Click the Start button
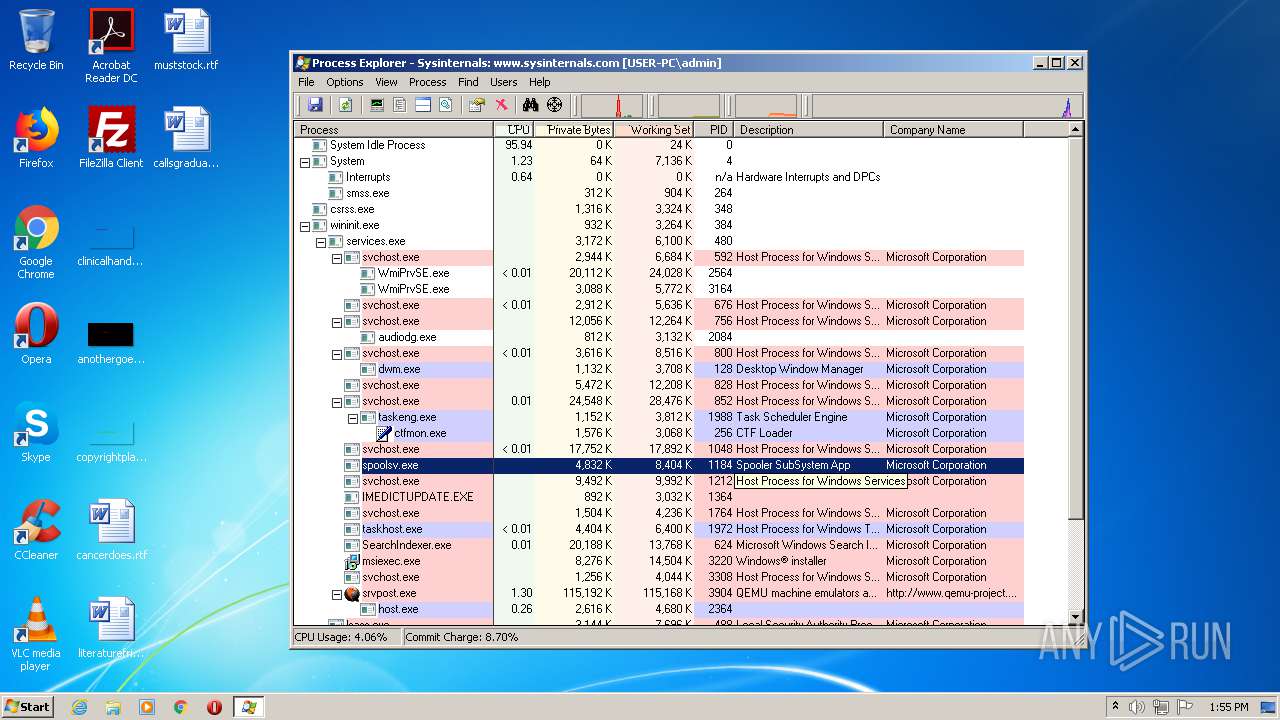This screenshot has height=720, width=1280. click(27, 707)
